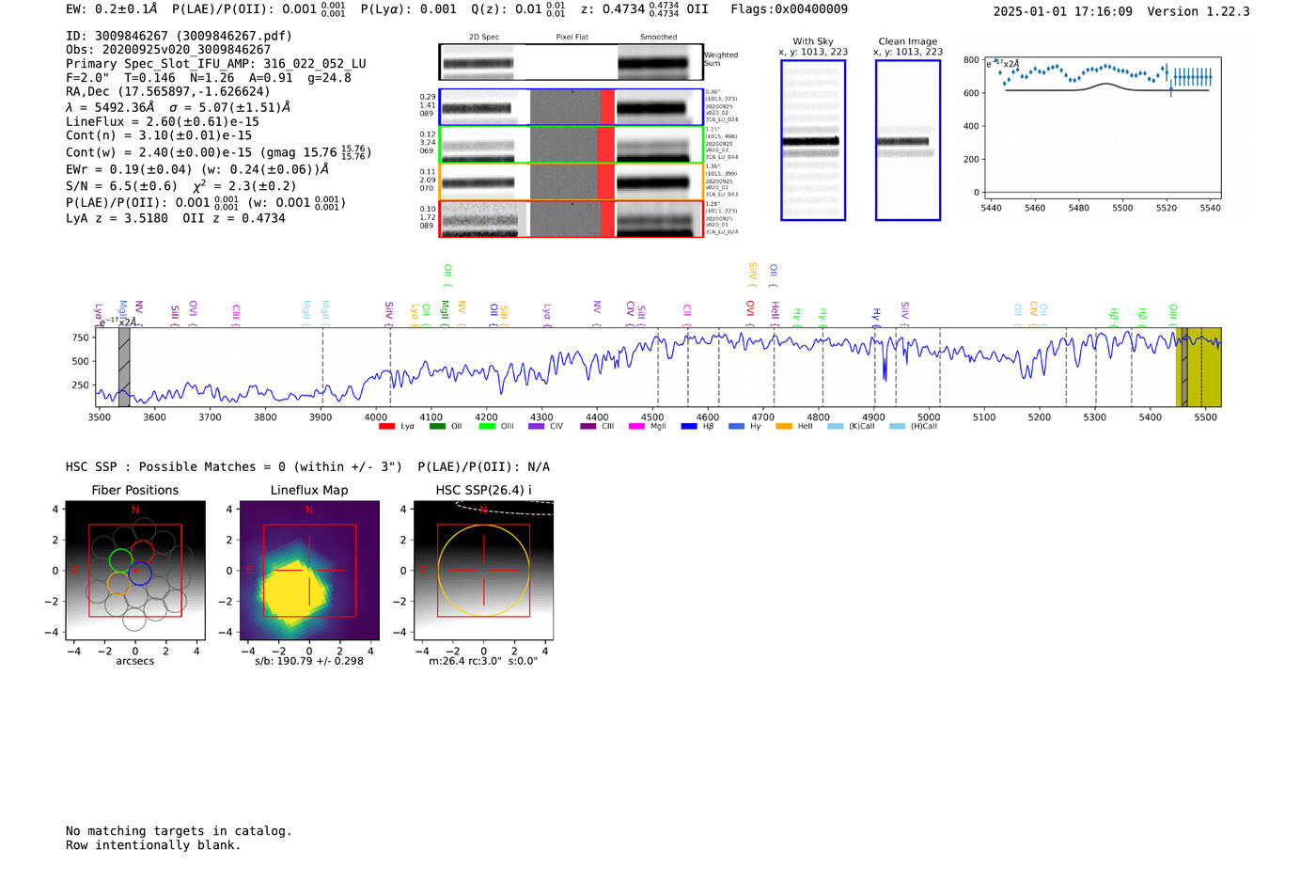Open the Clean Image cutout
Viewport: 1316px width, 896px height.
pyautogui.click(x=908, y=140)
